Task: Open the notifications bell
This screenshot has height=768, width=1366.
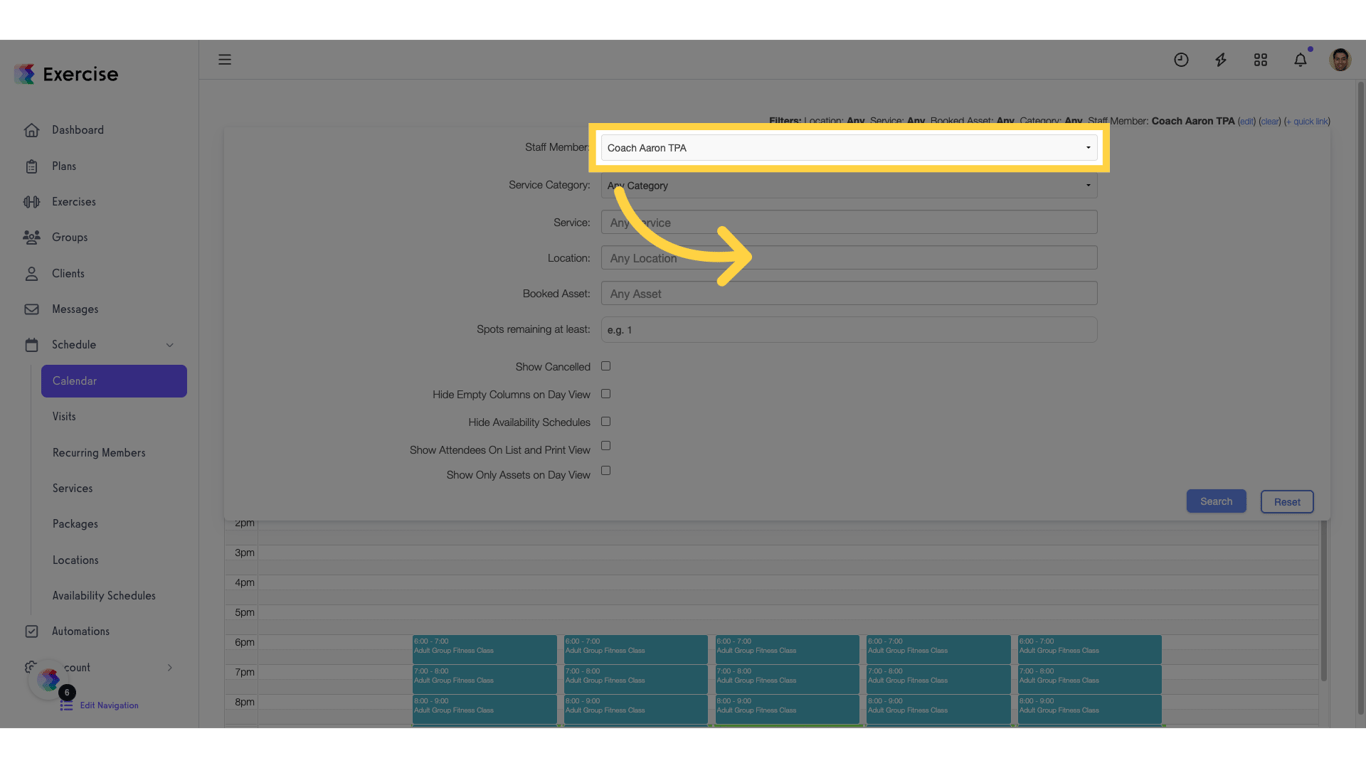Action: click(1300, 60)
